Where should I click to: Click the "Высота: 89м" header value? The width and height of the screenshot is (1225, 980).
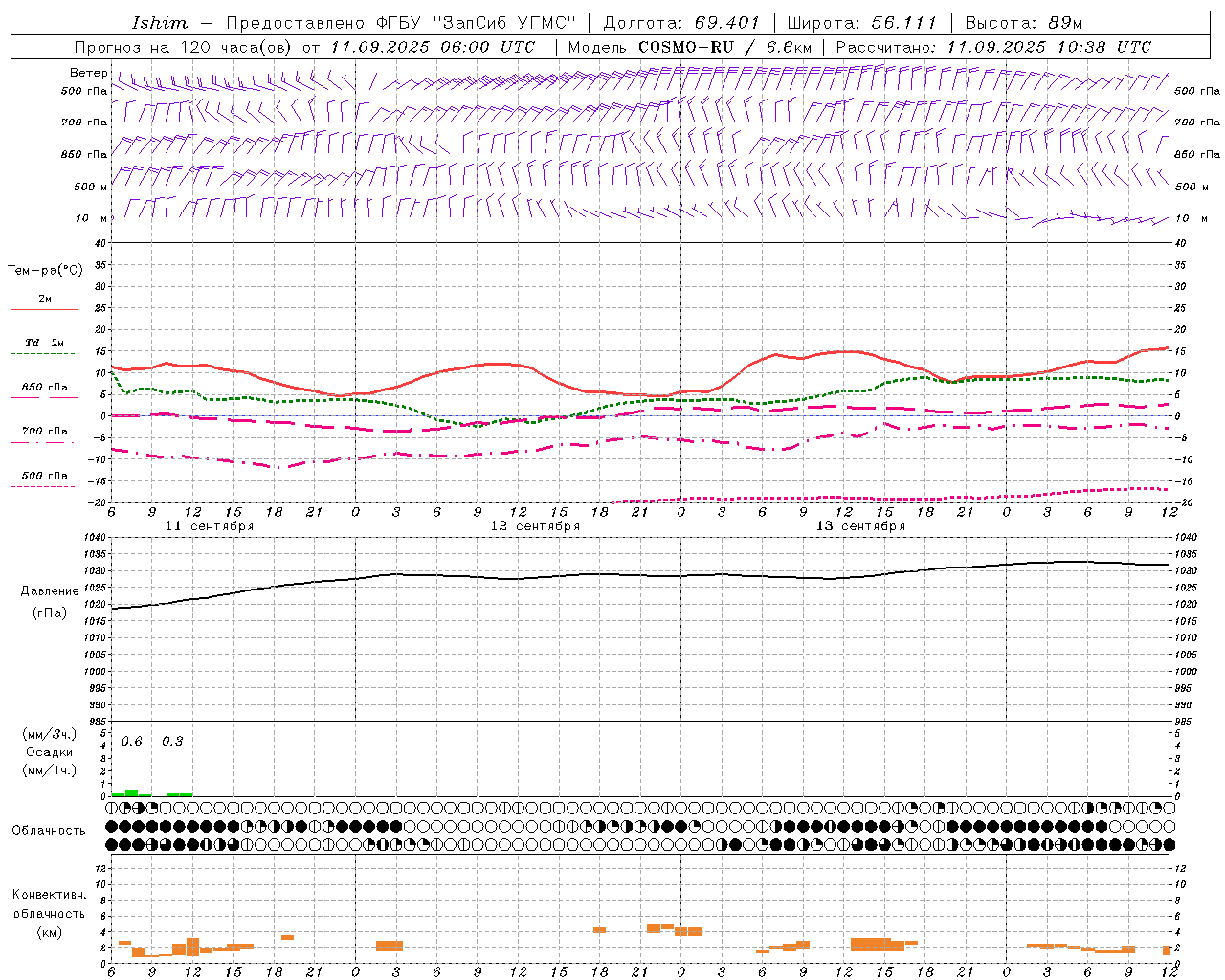pos(1023,23)
